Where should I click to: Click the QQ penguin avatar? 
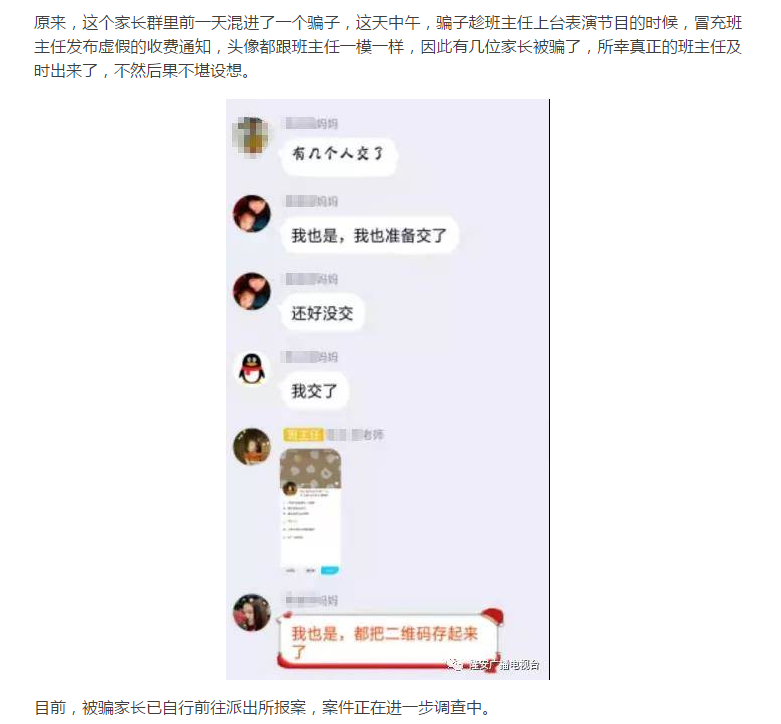click(x=252, y=369)
